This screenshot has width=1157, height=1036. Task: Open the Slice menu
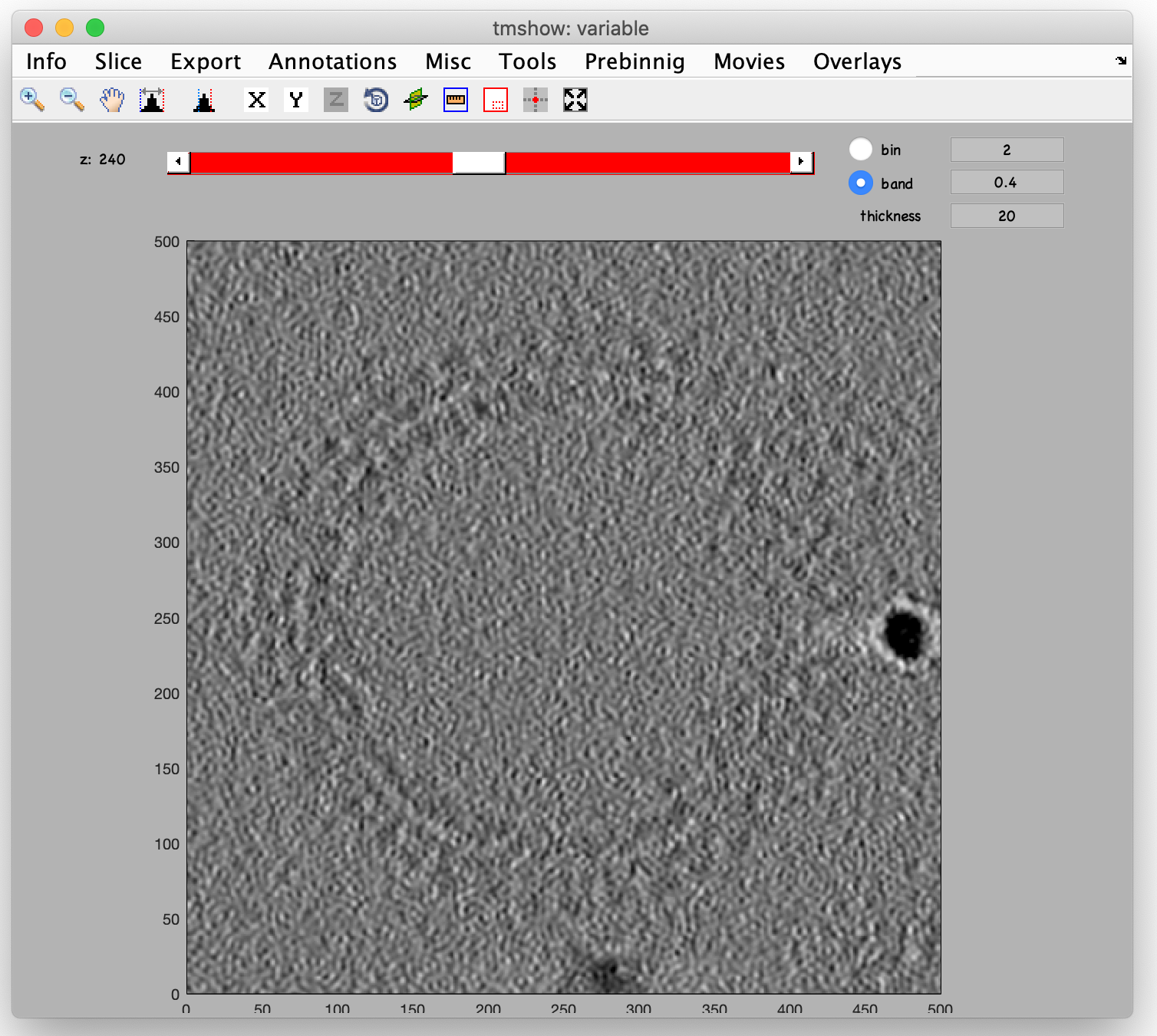click(x=118, y=61)
